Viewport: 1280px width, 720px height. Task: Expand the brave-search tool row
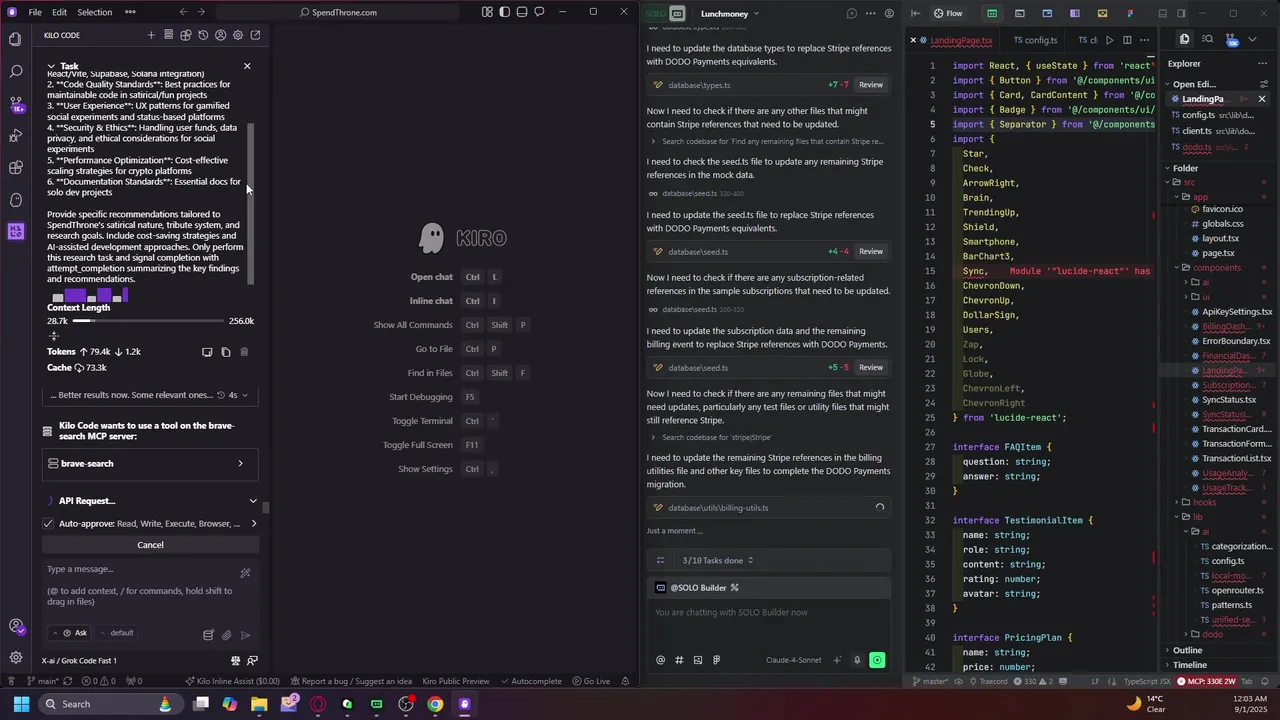pos(150,463)
